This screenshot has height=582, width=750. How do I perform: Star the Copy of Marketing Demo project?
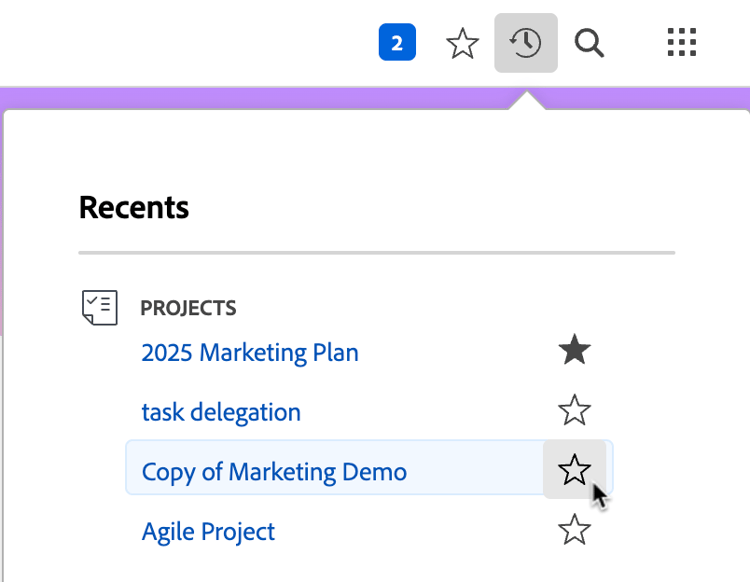[574, 469]
